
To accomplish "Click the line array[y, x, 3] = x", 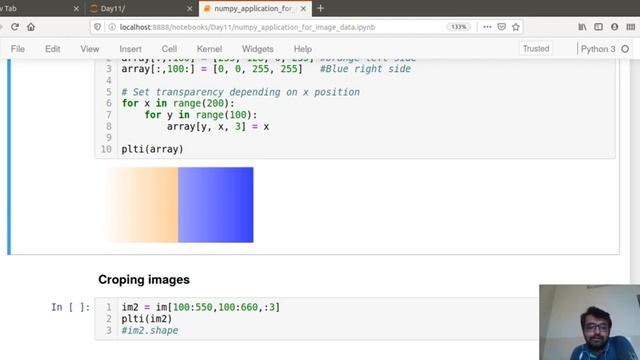I will tap(218, 127).
